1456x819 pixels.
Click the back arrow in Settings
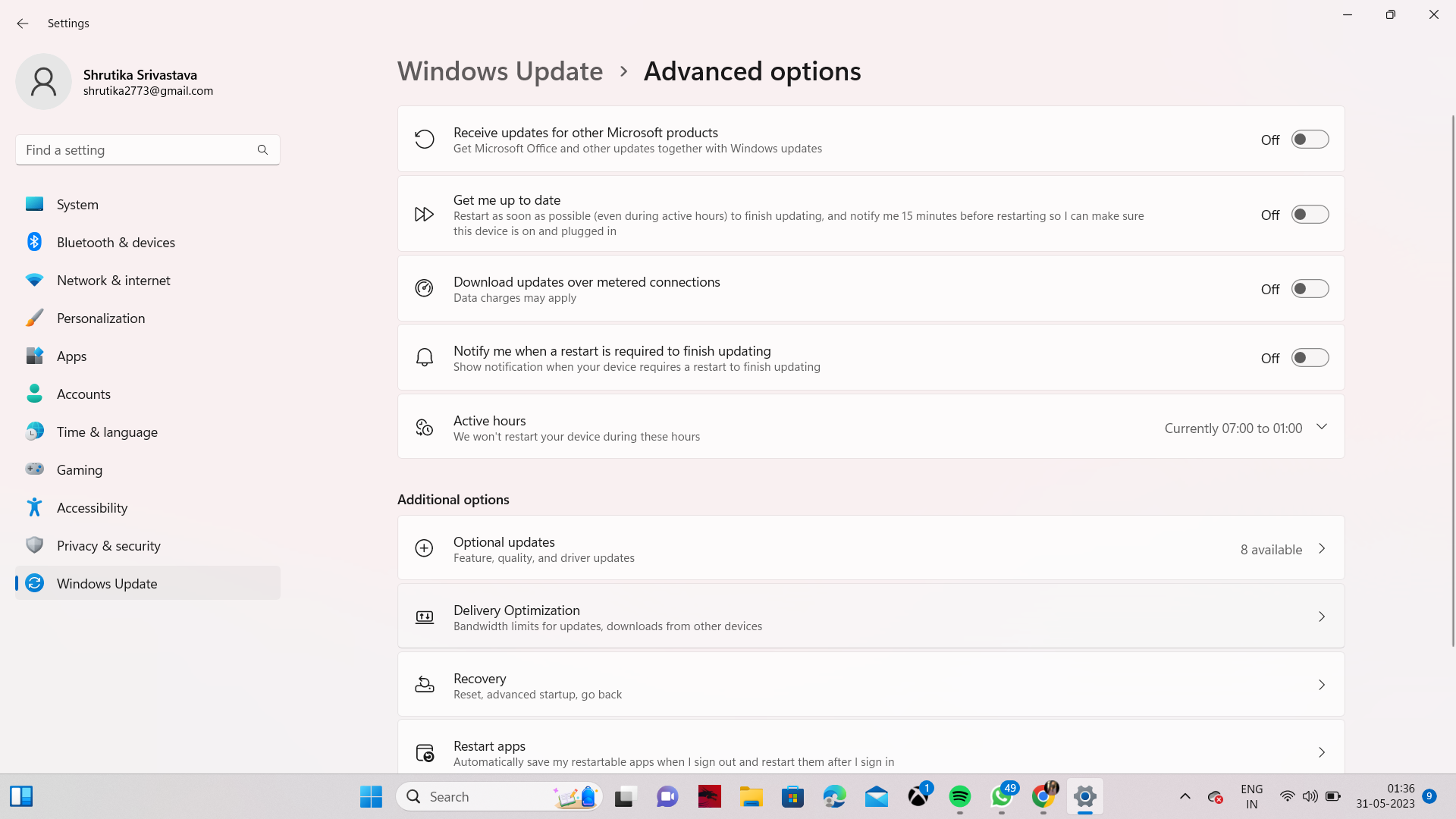click(x=23, y=24)
